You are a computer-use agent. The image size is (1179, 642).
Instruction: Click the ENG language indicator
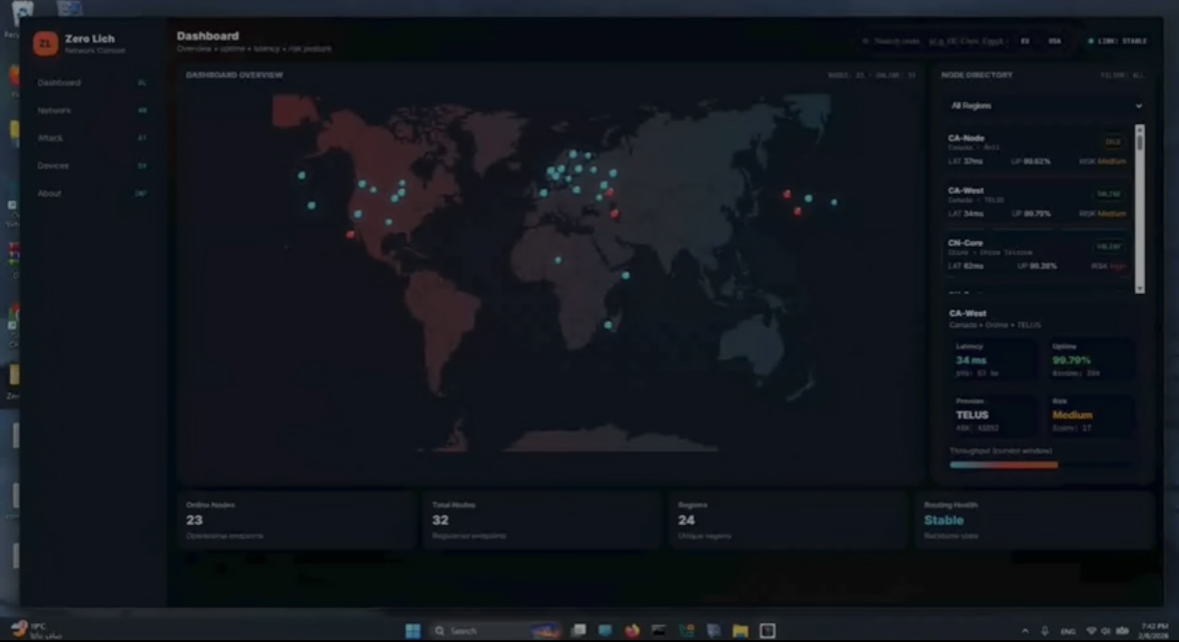click(1068, 631)
